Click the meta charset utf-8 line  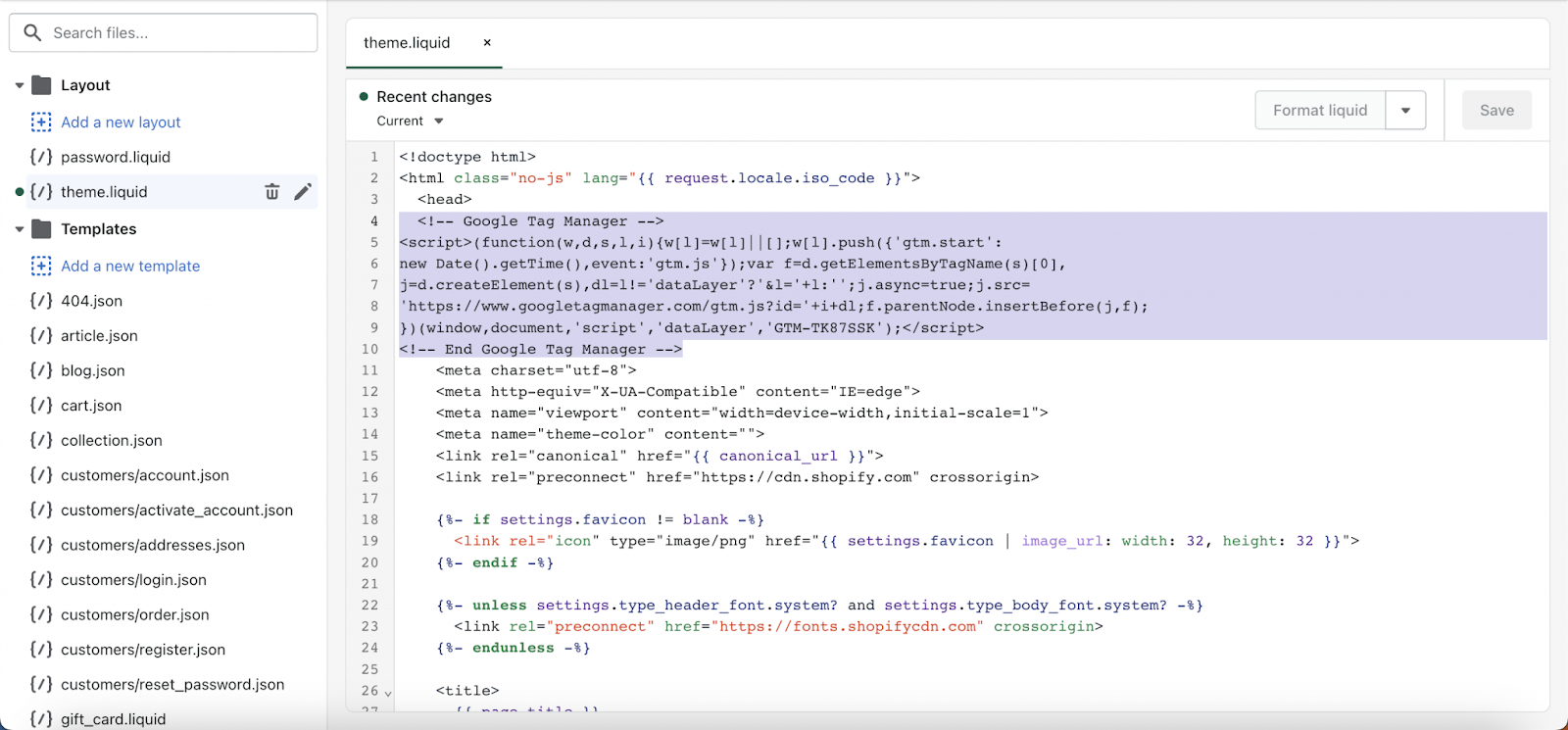click(x=536, y=370)
